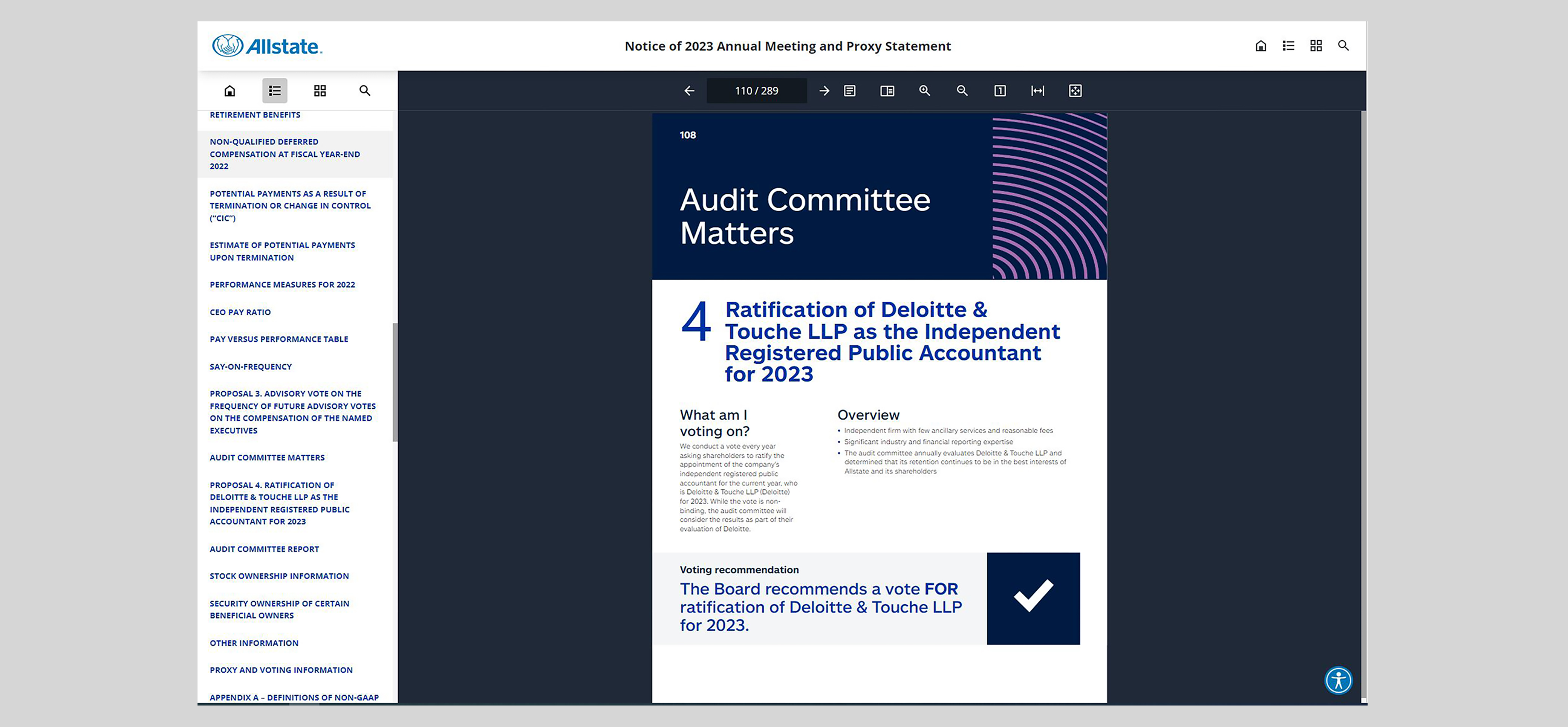
Task: Open thumbnails grid icon in top header
Action: (1316, 46)
